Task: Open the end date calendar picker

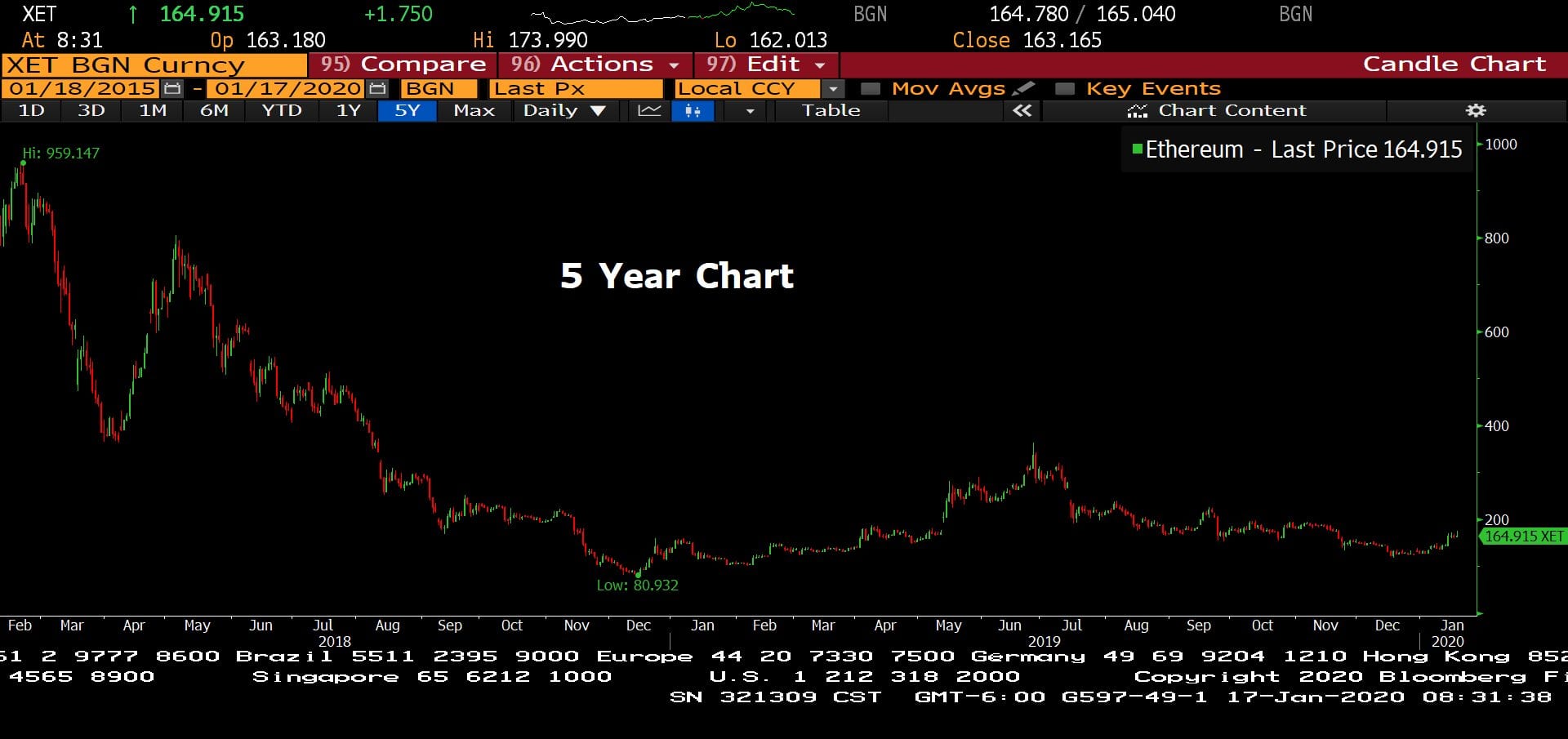Action: tap(376, 88)
